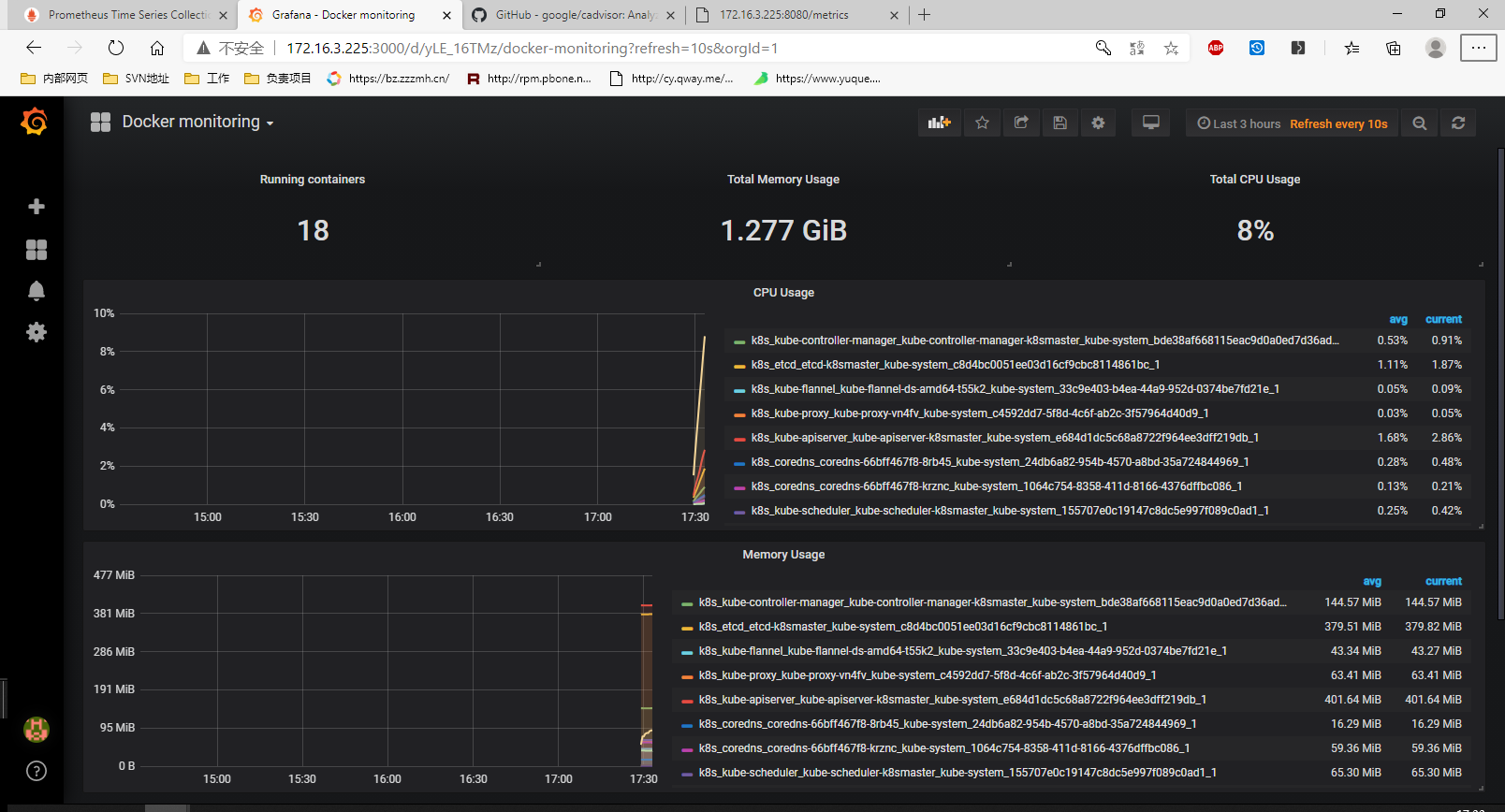1505x812 pixels.
Task: Sort Memory legend by avg column
Action: click(x=1372, y=581)
